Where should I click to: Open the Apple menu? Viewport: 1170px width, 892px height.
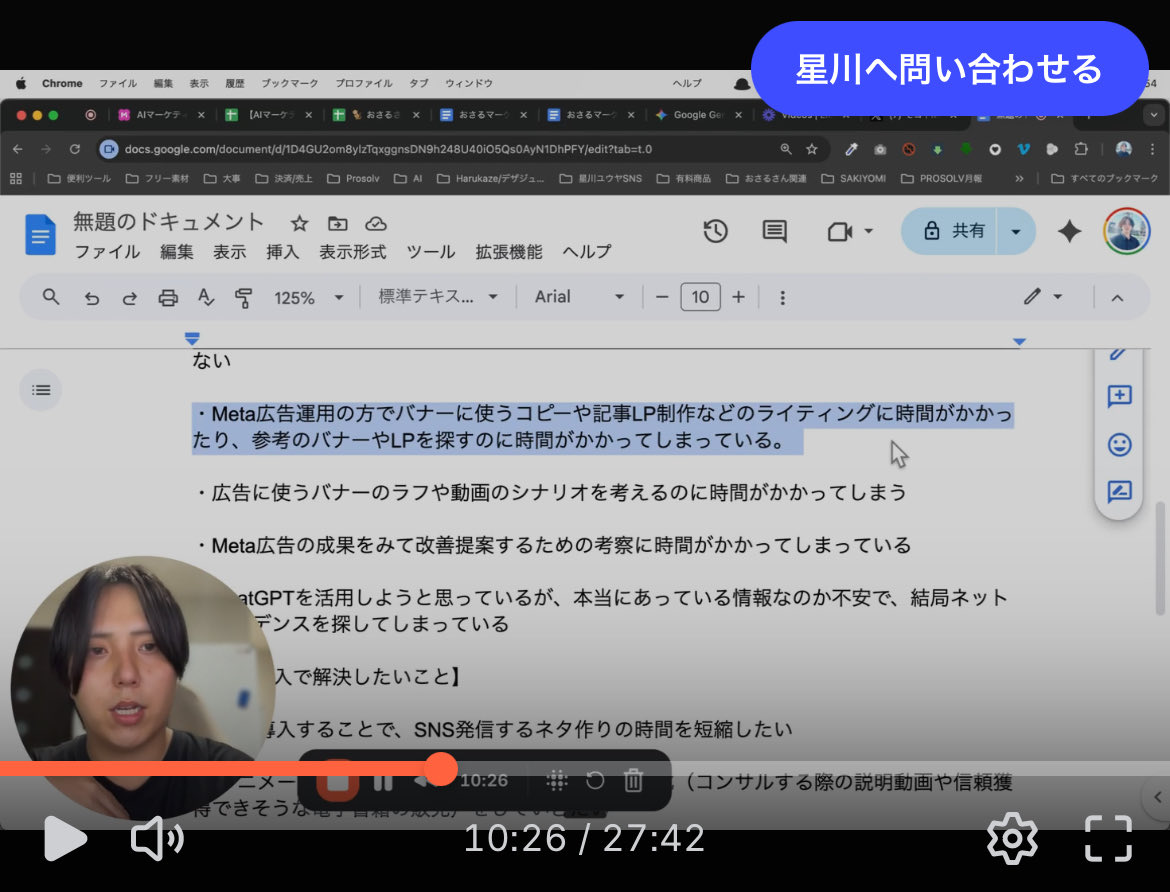tap(21, 84)
